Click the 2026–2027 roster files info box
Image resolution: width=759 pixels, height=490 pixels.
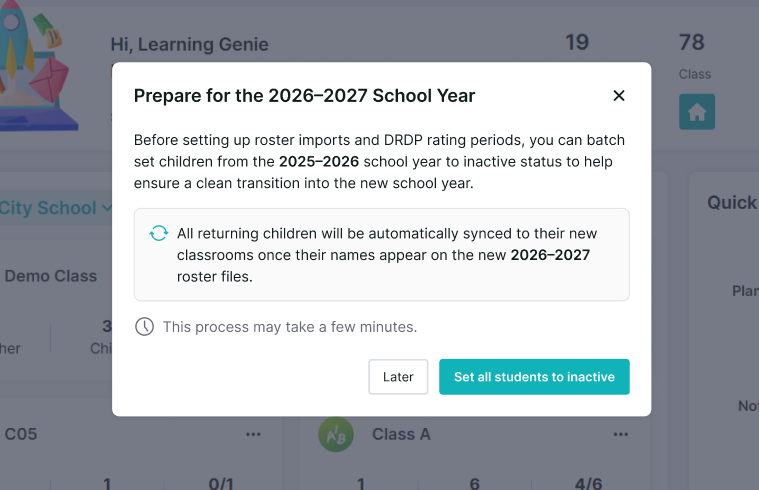[x=381, y=255]
